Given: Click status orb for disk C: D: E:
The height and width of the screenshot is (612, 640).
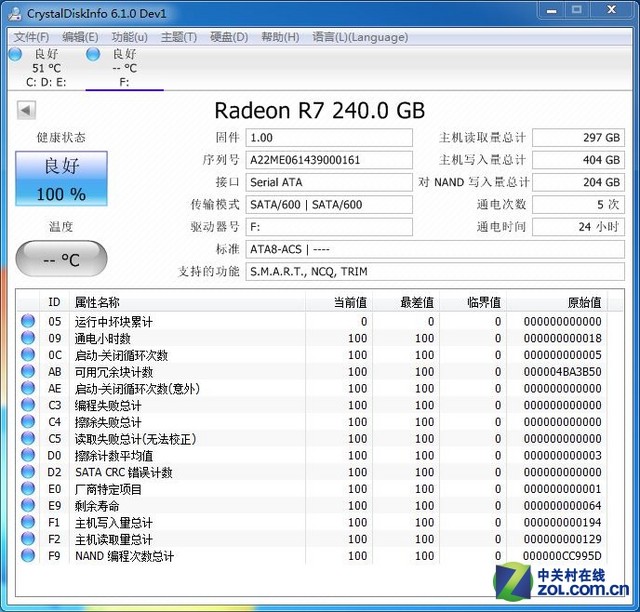Looking at the screenshot, I should (x=16, y=54).
